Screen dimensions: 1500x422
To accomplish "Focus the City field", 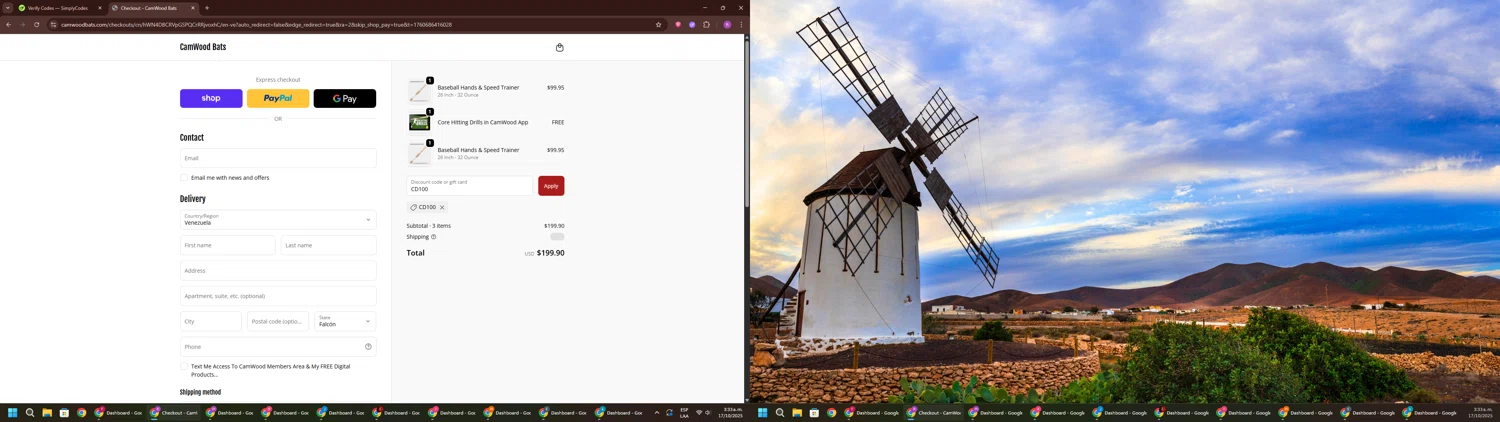I will (211, 321).
